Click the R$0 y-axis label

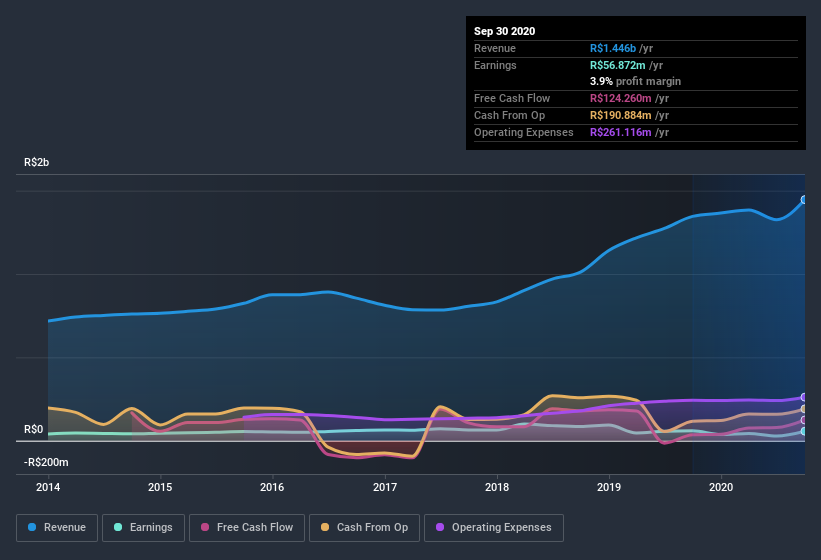[34, 429]
